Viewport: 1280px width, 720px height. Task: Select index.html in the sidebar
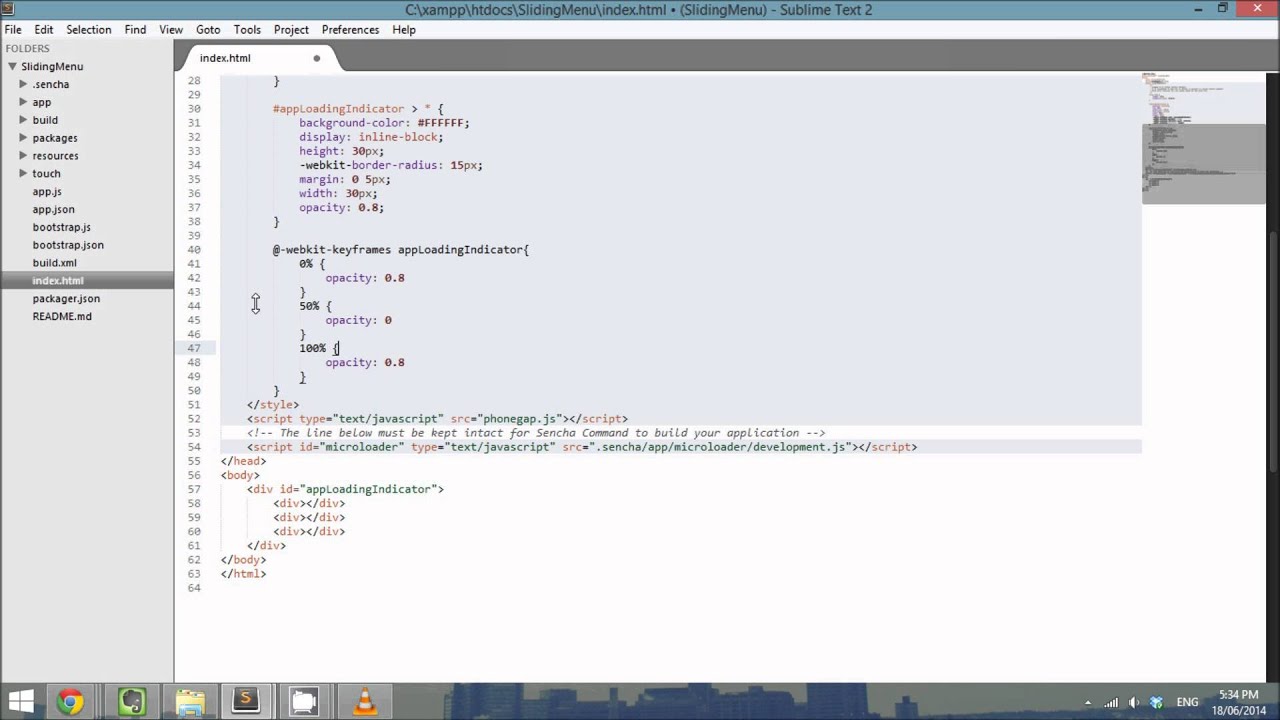pos(58,281)
